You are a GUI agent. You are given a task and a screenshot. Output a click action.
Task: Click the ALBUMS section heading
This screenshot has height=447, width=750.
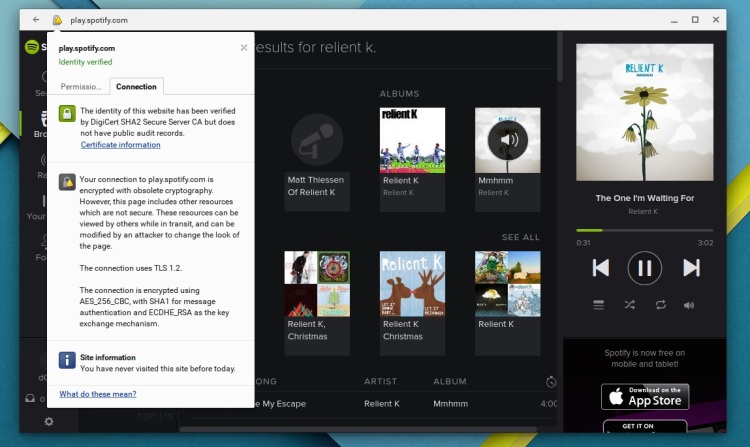(399, 94)
